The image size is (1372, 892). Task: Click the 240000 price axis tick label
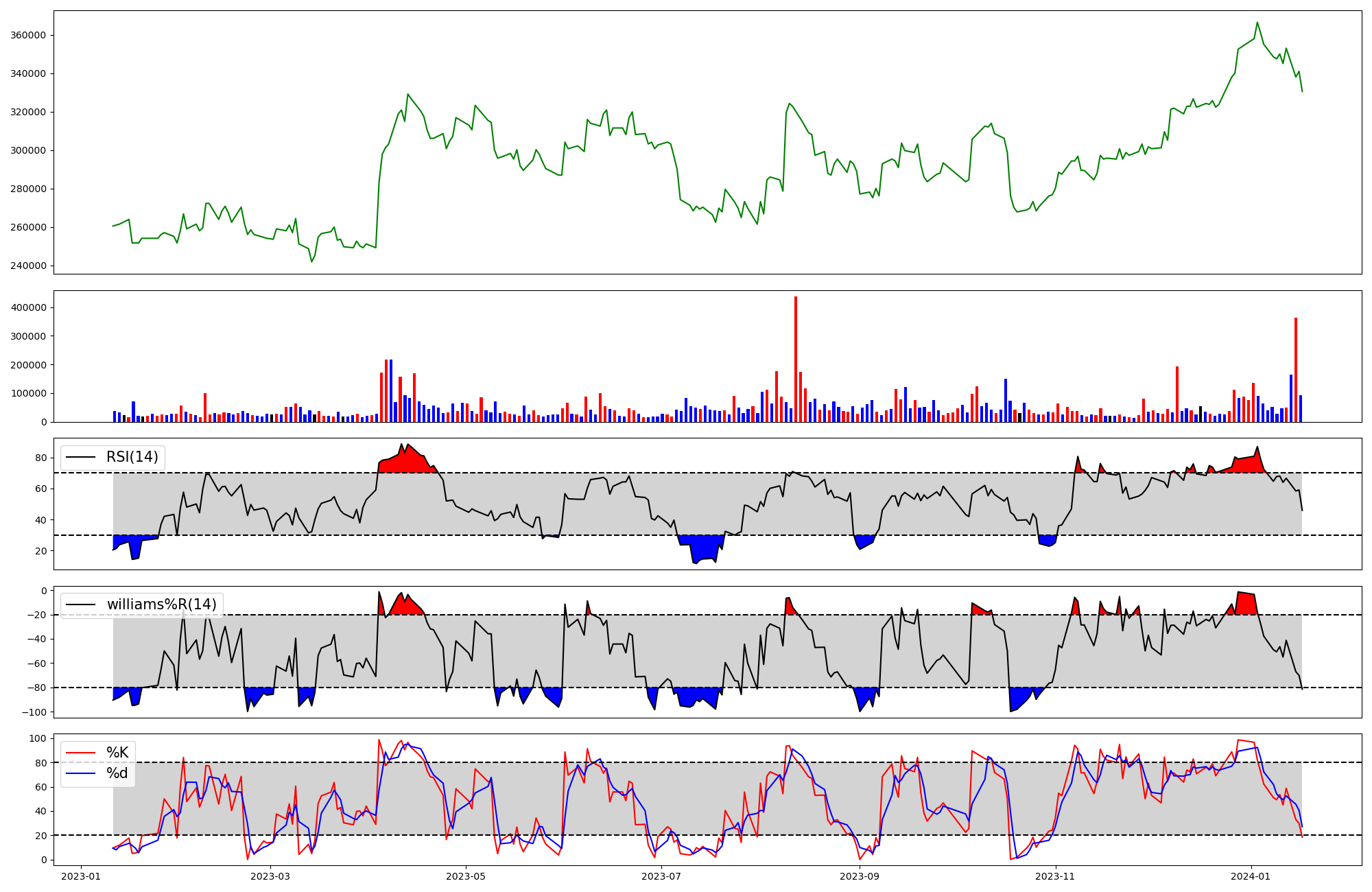pyautogui.click(x=28, y=266)
